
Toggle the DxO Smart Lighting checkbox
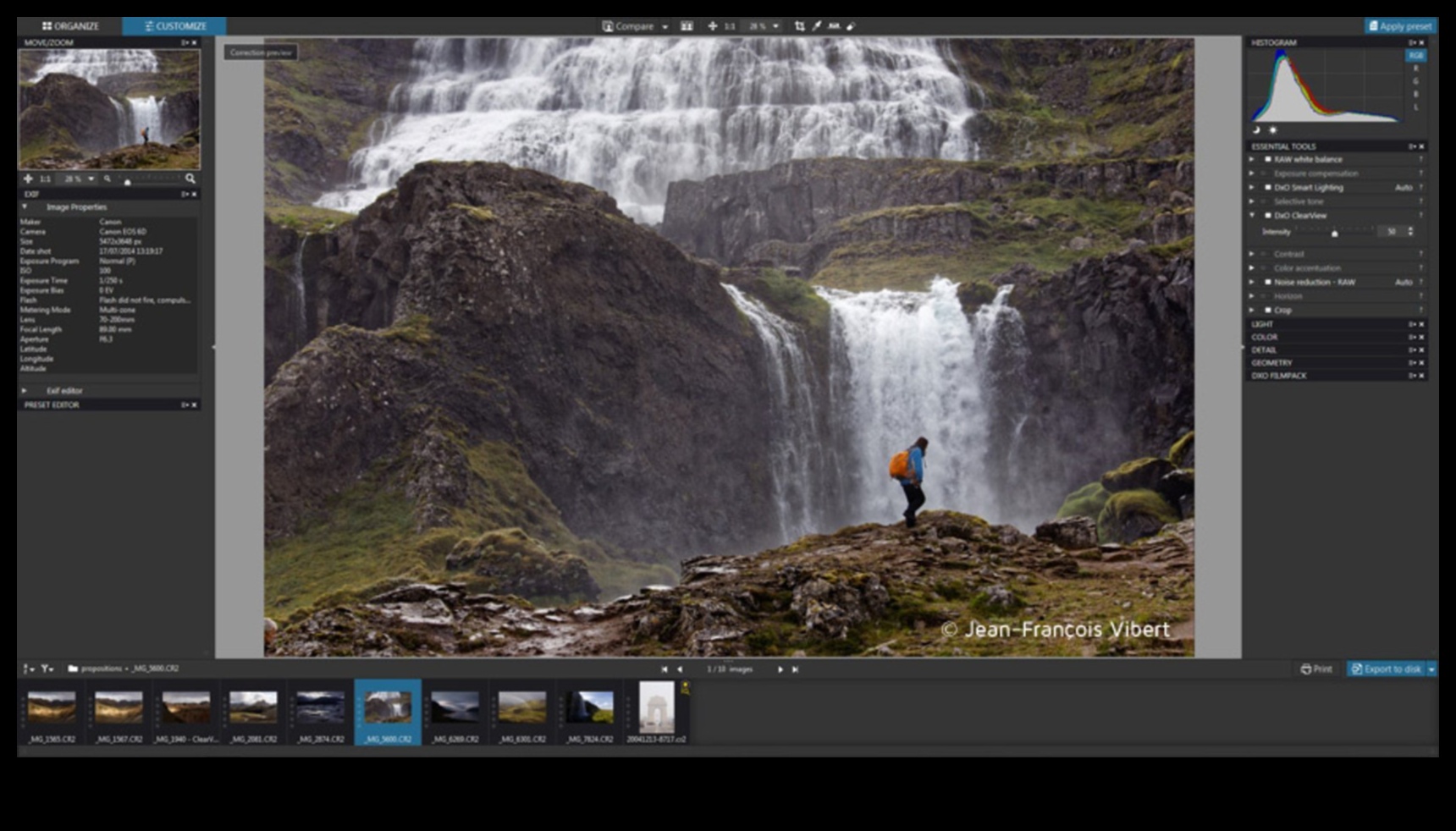1268,188
